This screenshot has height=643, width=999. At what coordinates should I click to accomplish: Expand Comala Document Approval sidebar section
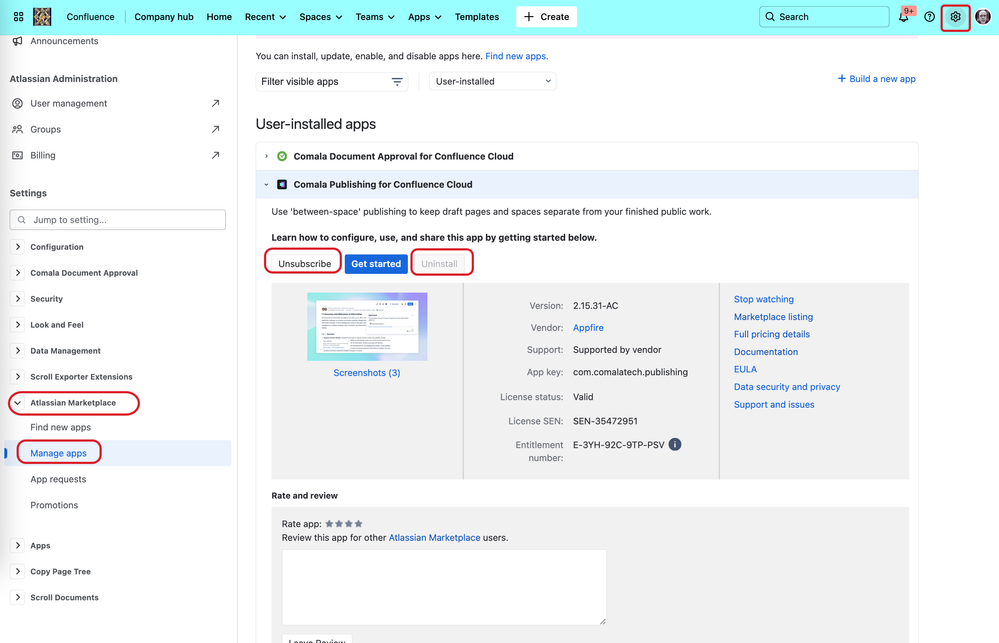click(18, 273)
